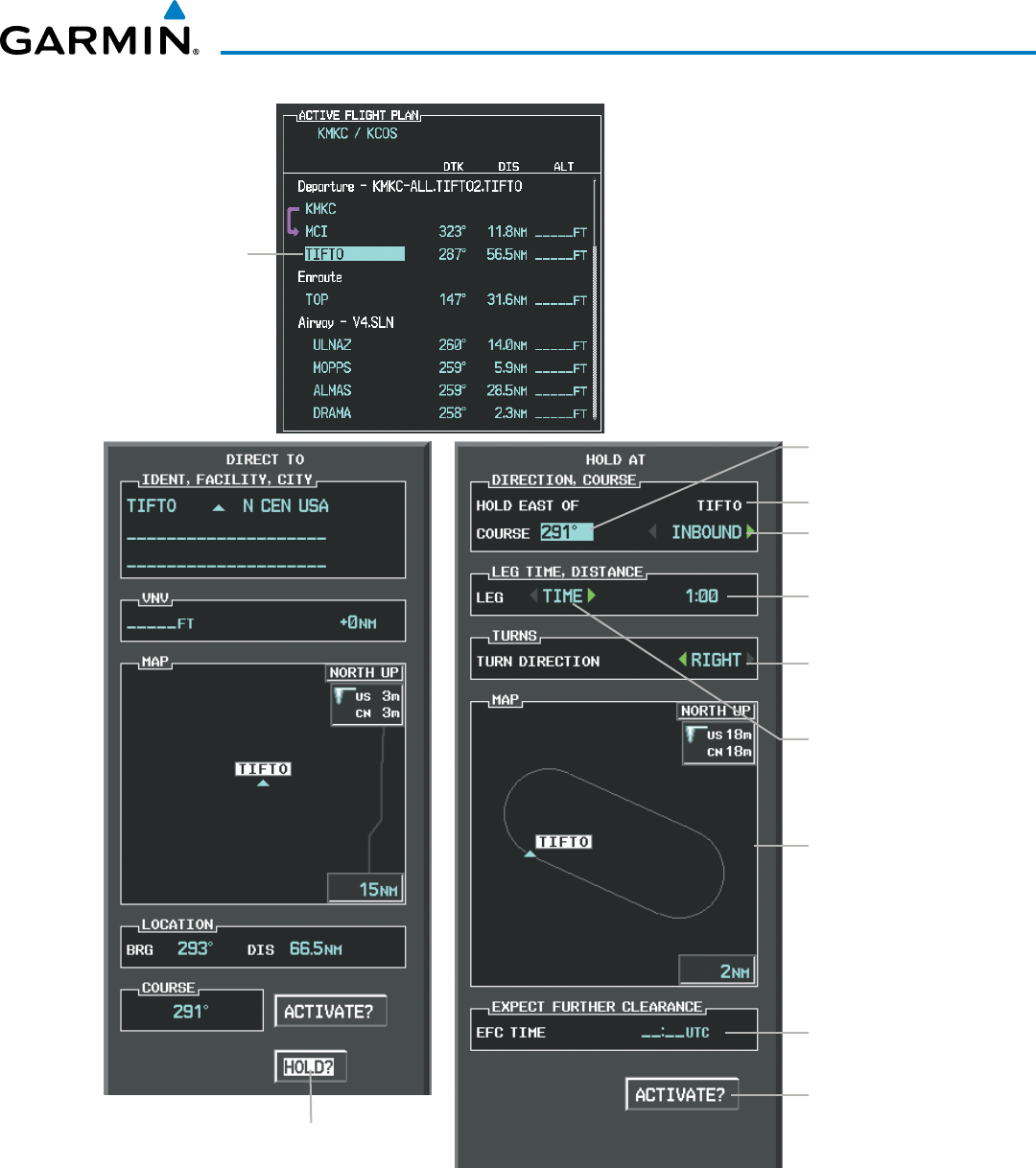Click intersection symbol beside TIFTO ident
Viewport: 1036px width, 1168px height.
pyautogui.click(x=219, y=507)
